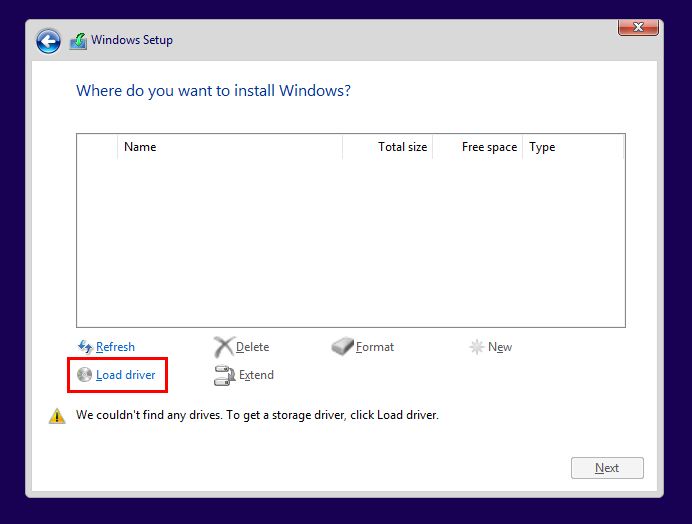Click the Format drive icon

click(342, 347)
